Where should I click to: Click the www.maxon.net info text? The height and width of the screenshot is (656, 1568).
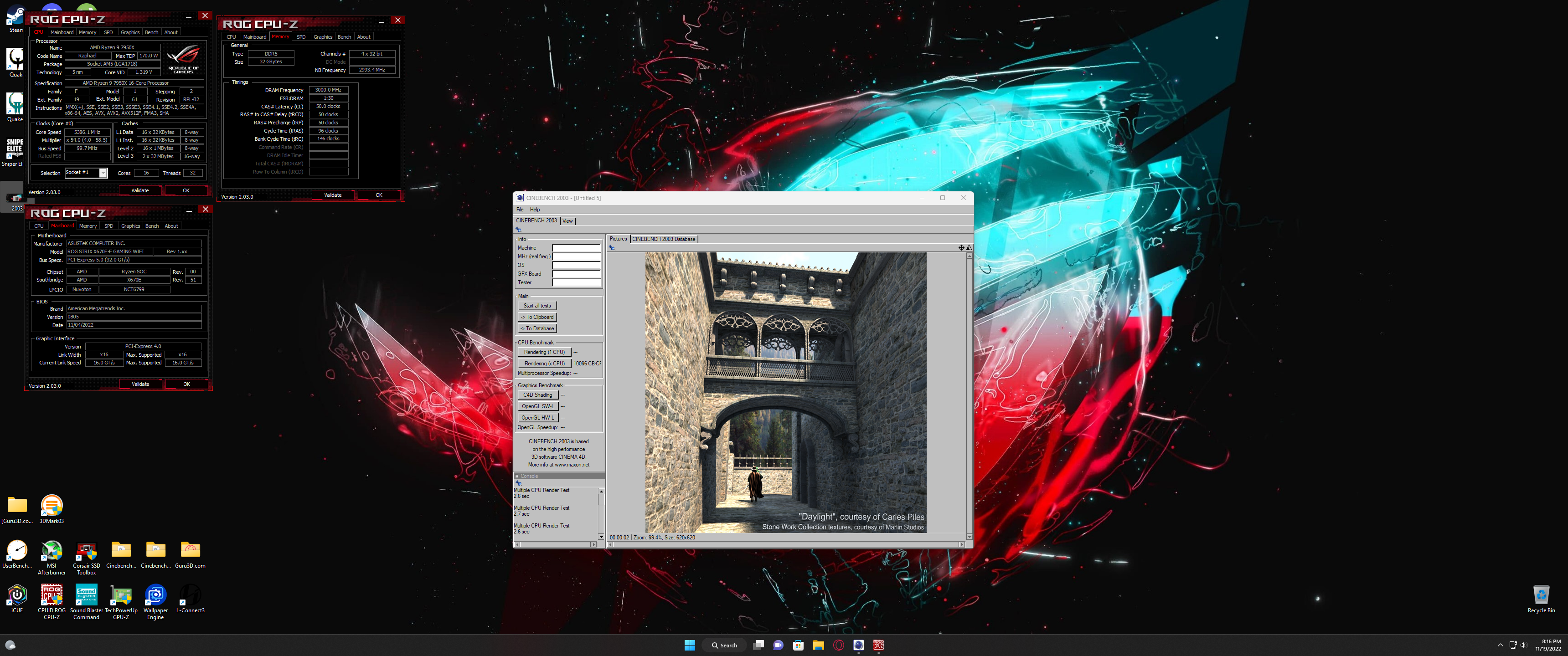click(x=559, y=465)
